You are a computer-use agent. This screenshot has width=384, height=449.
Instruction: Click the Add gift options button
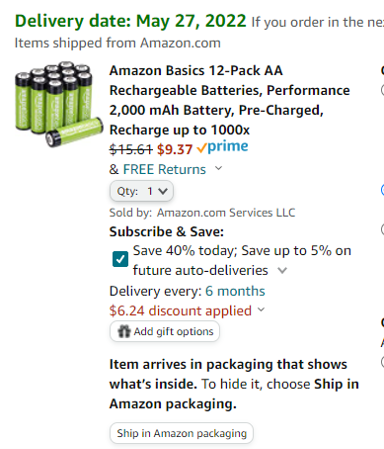[x=165, y=331]
